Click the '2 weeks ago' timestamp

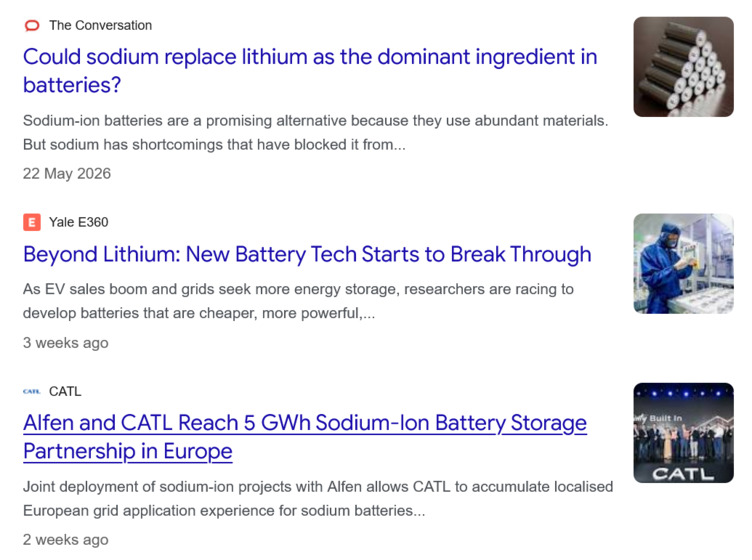coord(66,540)
